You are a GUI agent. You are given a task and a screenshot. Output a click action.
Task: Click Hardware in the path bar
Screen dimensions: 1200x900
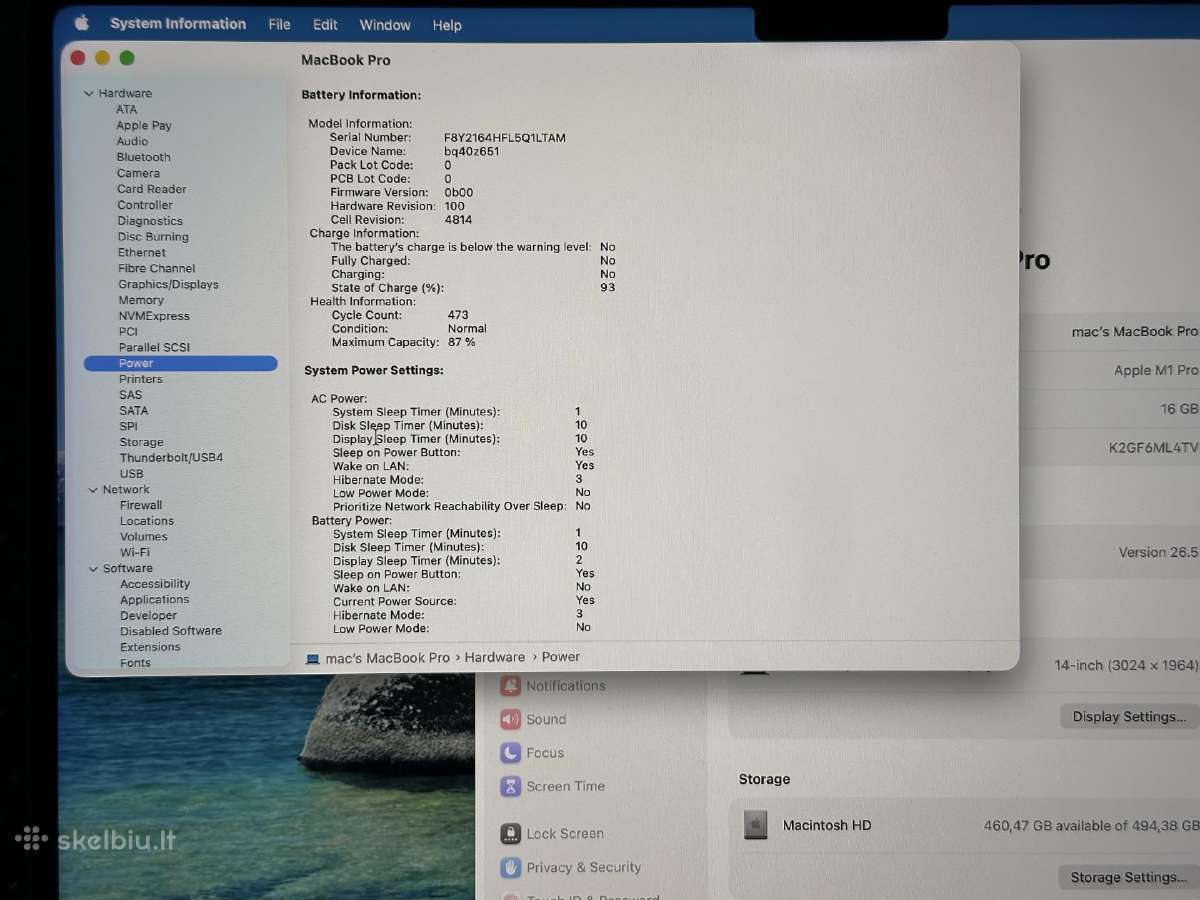click(495, 658)
